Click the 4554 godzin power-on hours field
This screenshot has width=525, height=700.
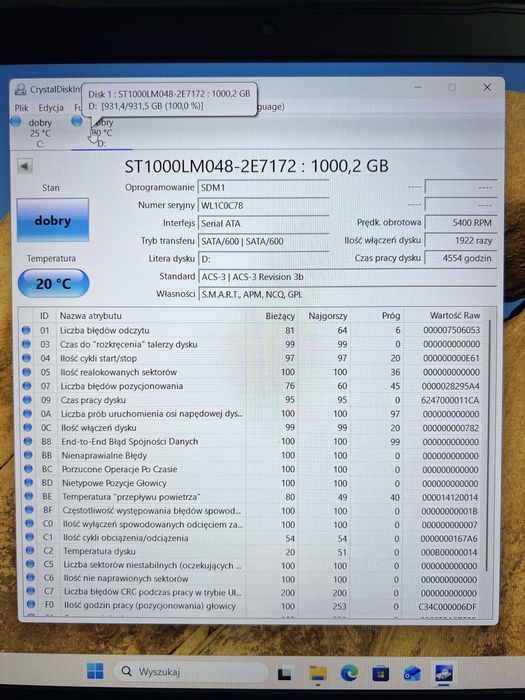(x=461, y=258)
